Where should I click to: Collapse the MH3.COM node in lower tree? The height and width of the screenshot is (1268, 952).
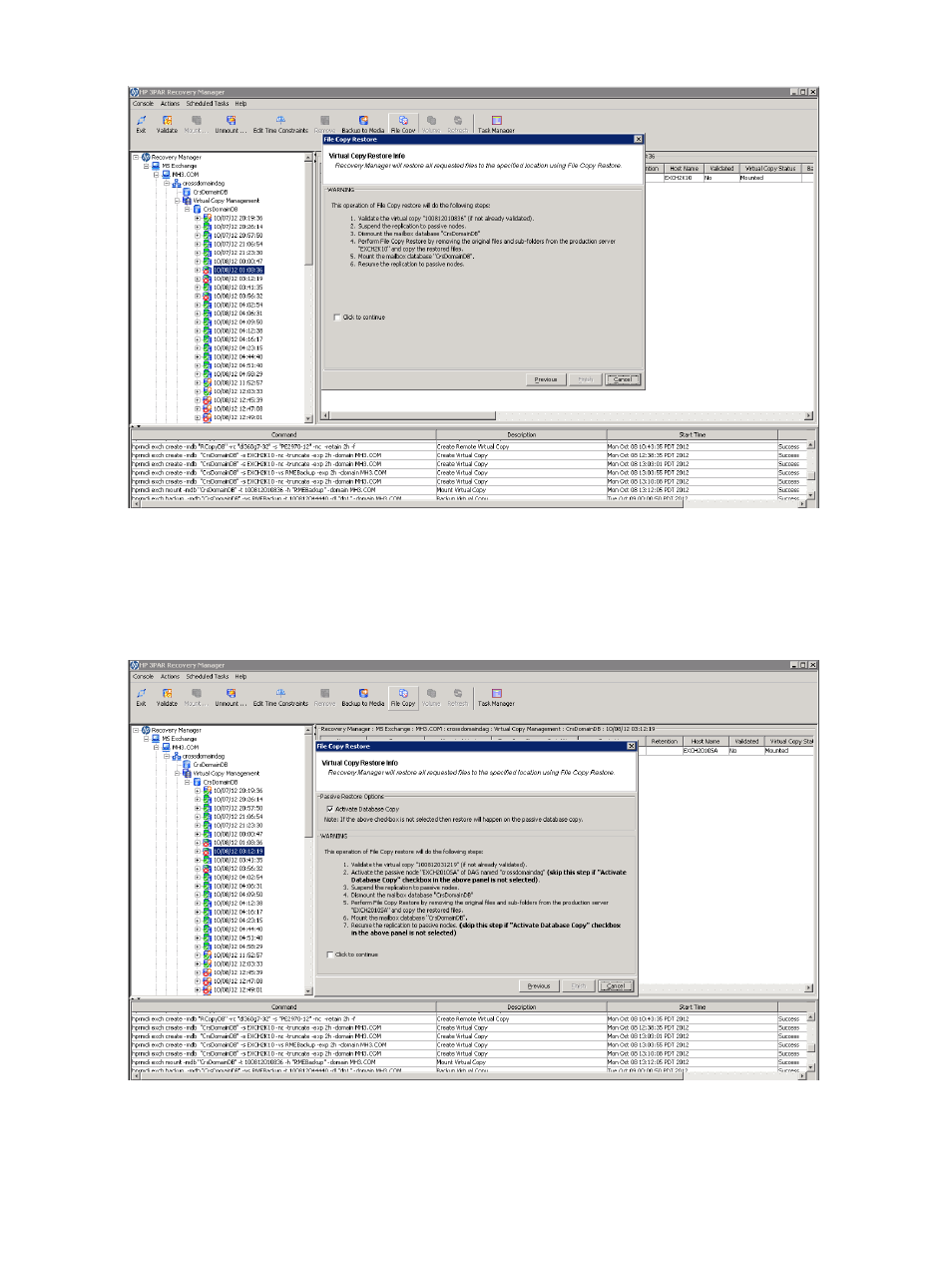(156, 747)
